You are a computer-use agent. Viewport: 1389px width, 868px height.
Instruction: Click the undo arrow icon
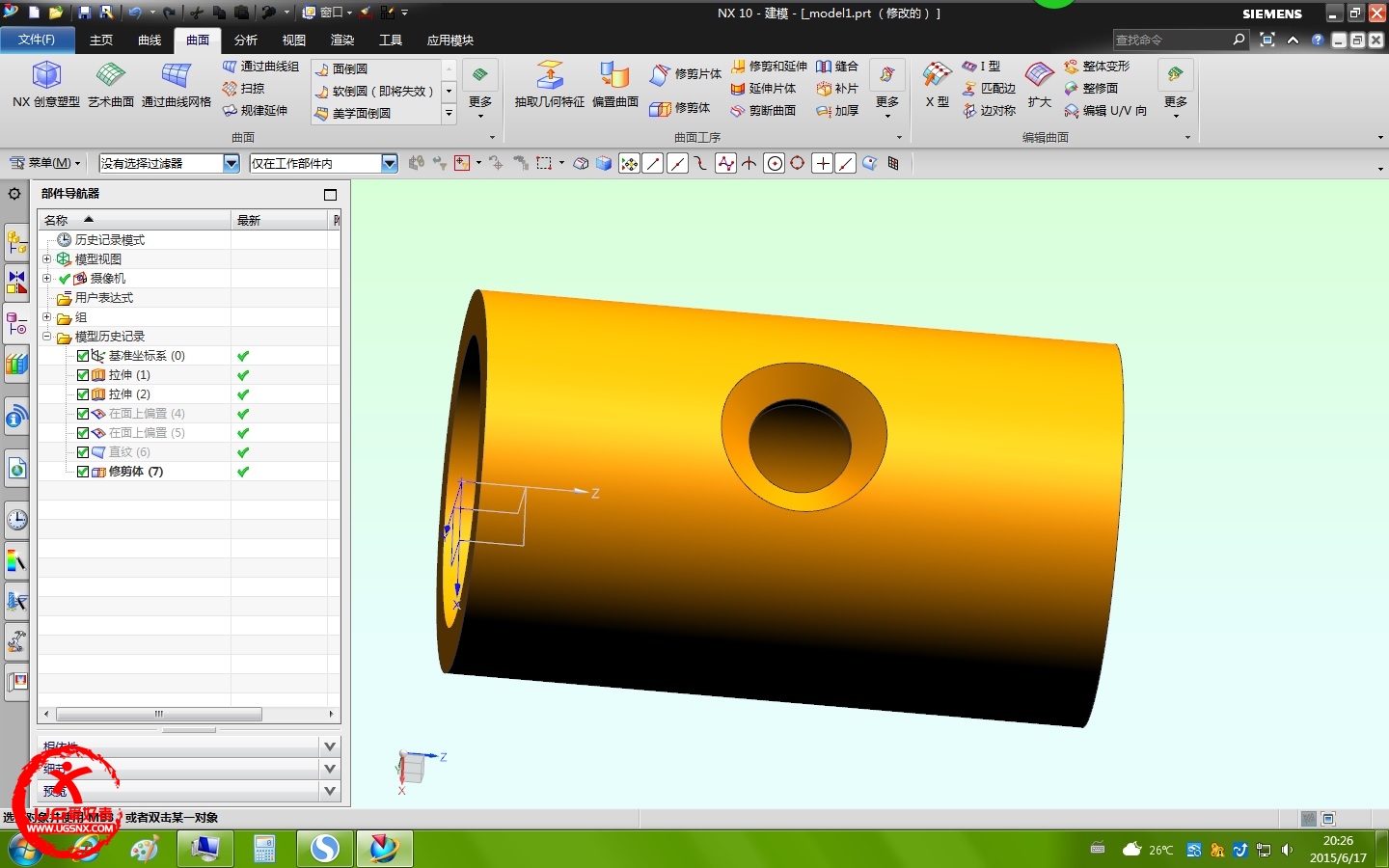click(135, 13)
